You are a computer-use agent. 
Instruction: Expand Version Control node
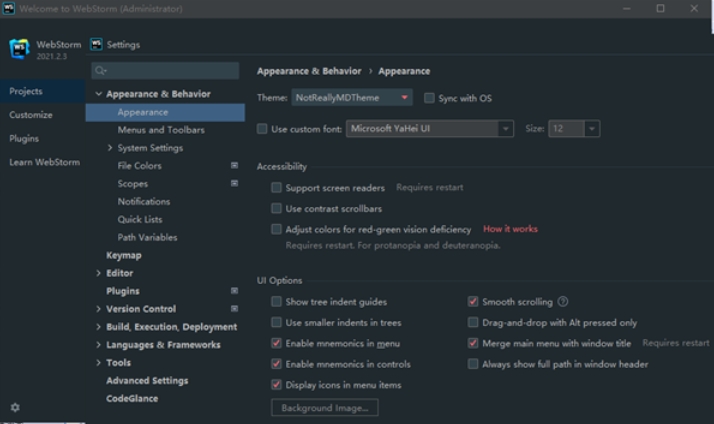pos(98,309)
